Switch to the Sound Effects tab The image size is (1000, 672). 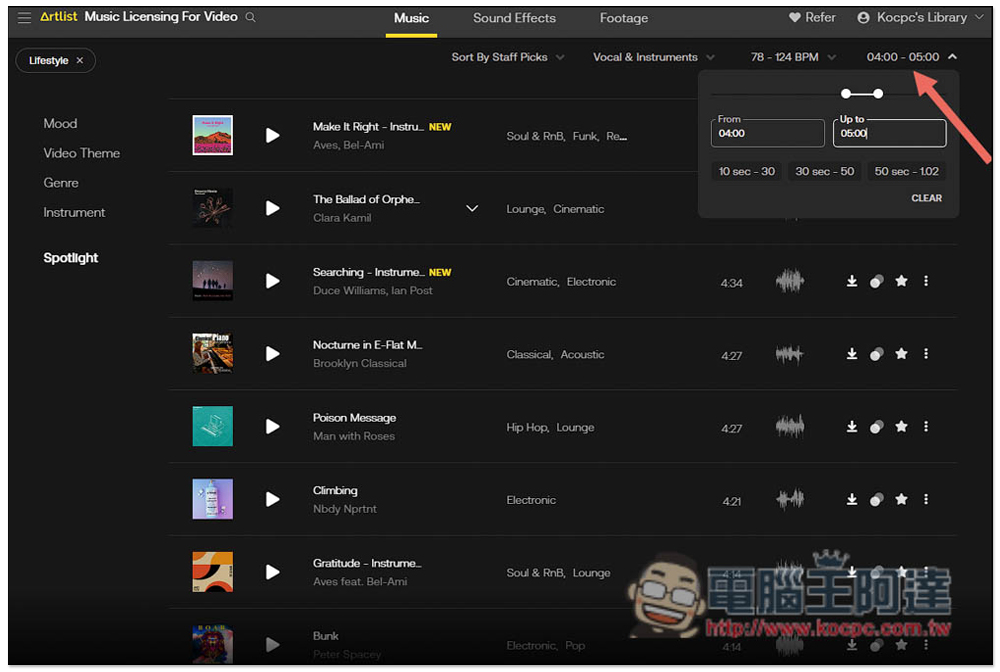514,18
